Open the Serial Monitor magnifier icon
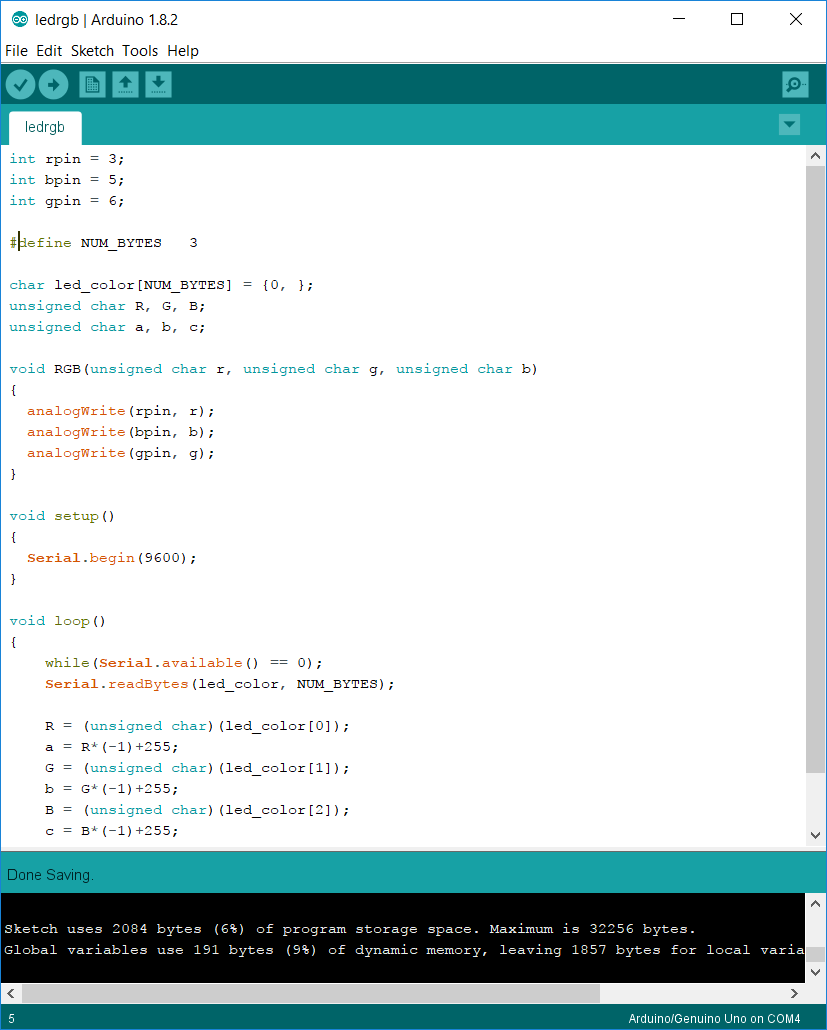Viewport: 827px width, 1030px height. (795, 85)
